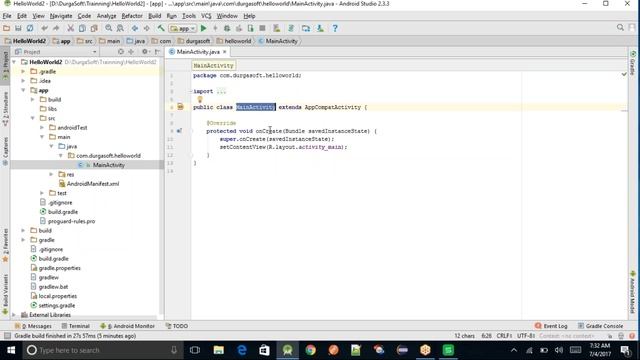Expand the .gradle folder node

[x=23, y=71]
